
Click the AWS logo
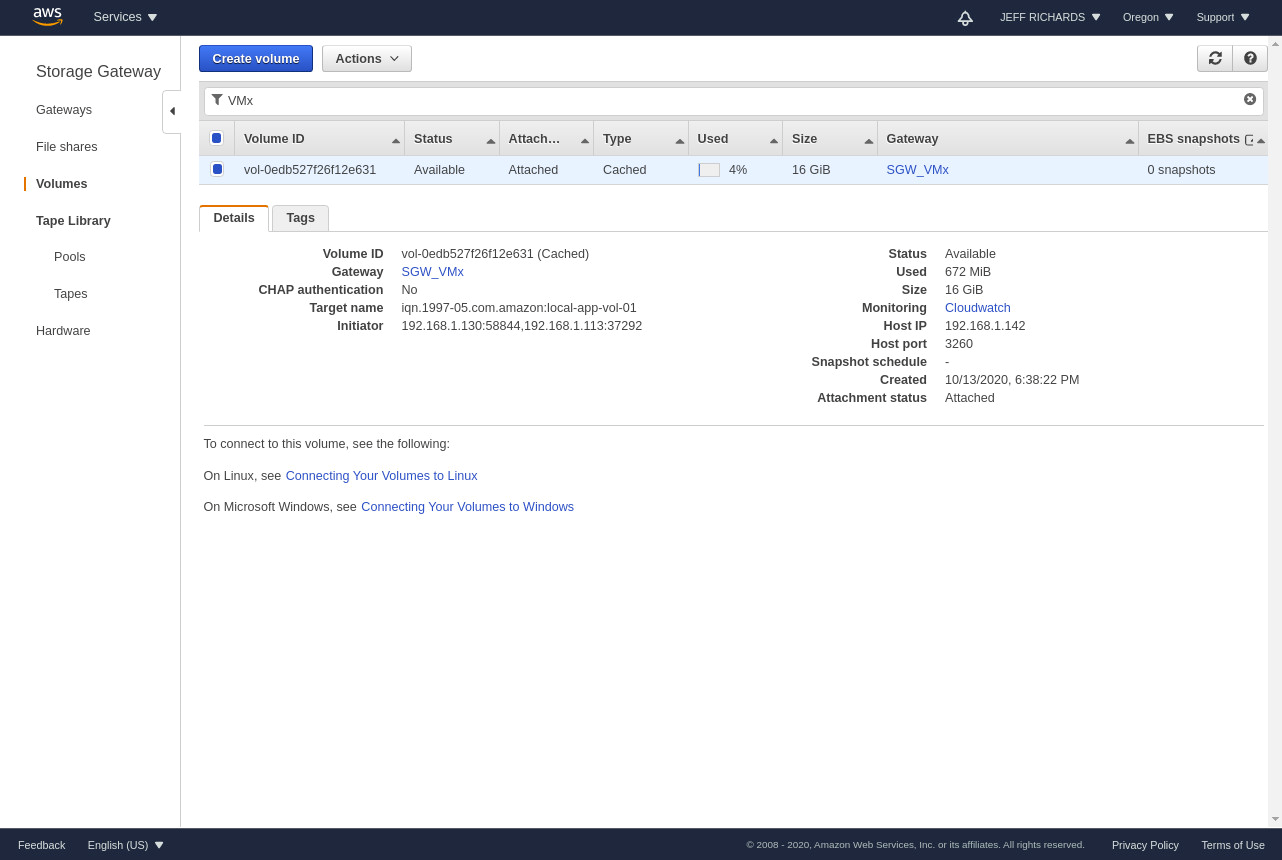(47, 17)
